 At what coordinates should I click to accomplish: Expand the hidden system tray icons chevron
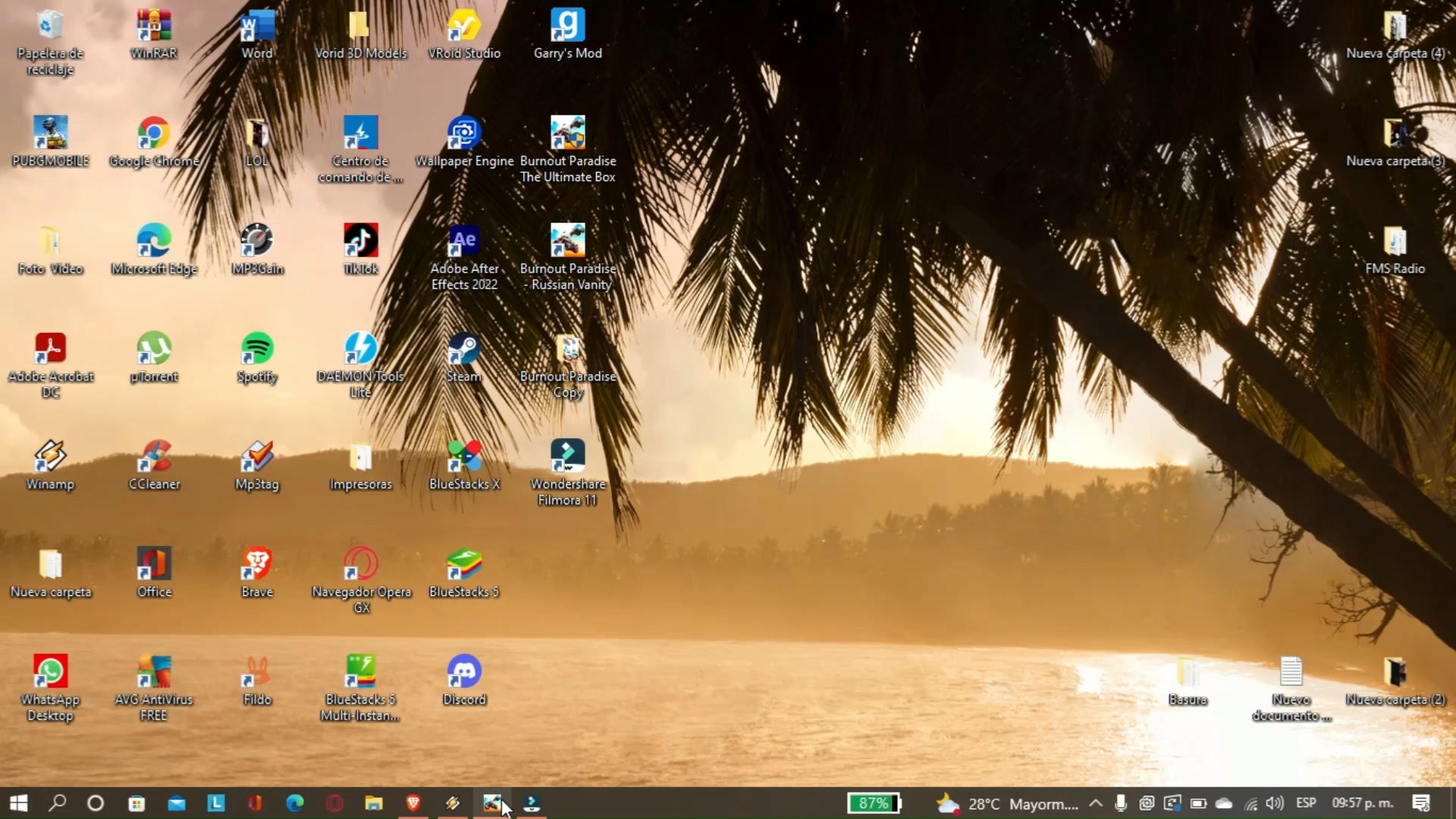point(1096,803)
